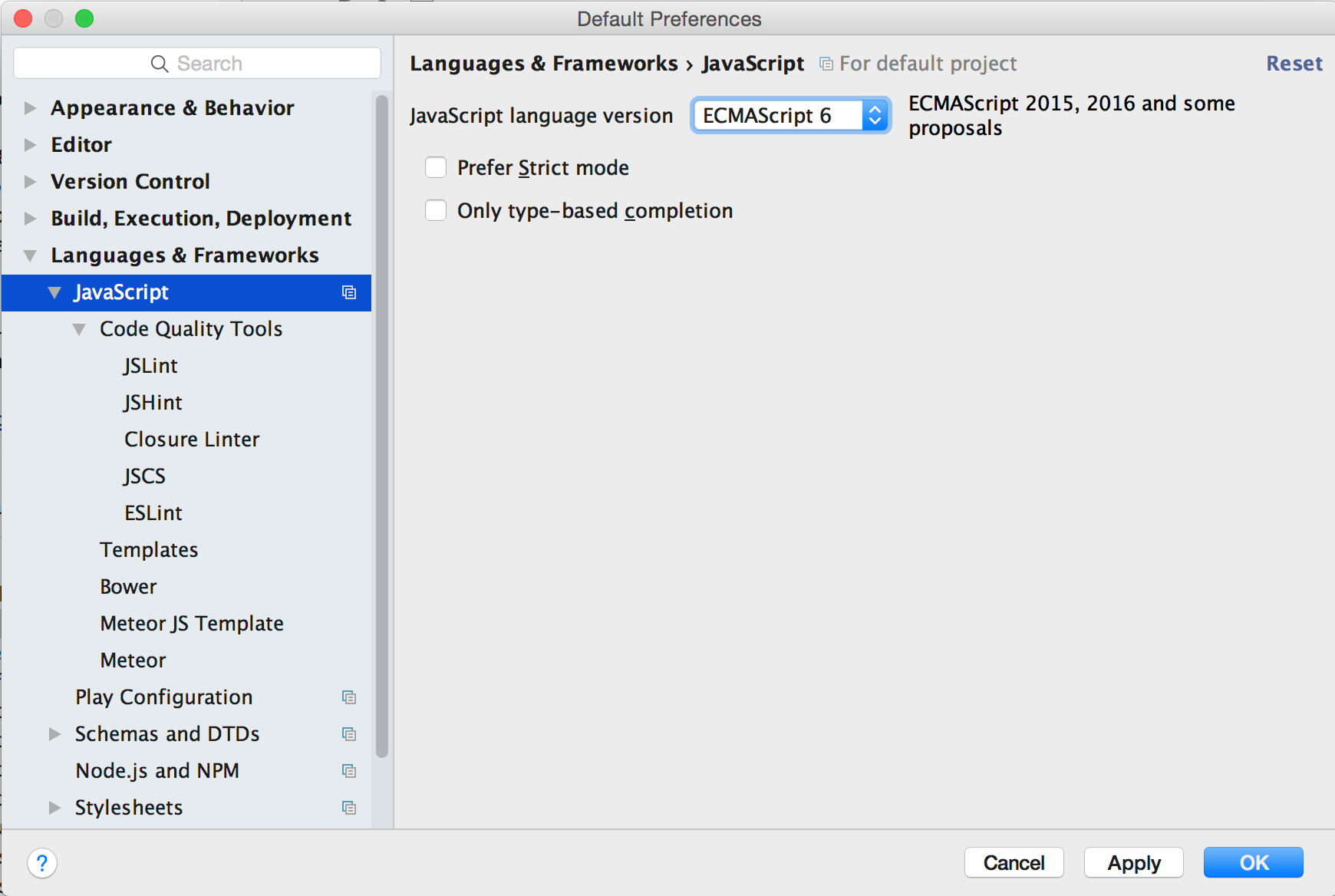The image size is (1335, 896).
Task: Expand the Version Control section
Action: coord(30,182)
